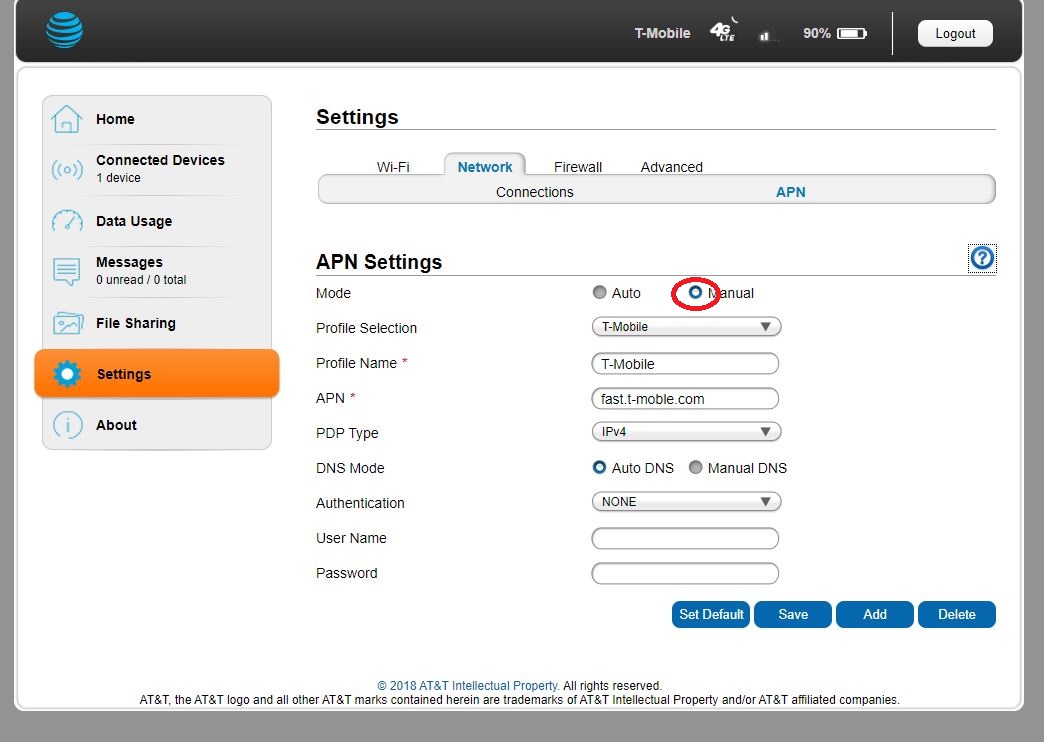This screenshot has width=1044, height=742.
Task: Click the Settings gear icon
Action: (x=67, y=374)
